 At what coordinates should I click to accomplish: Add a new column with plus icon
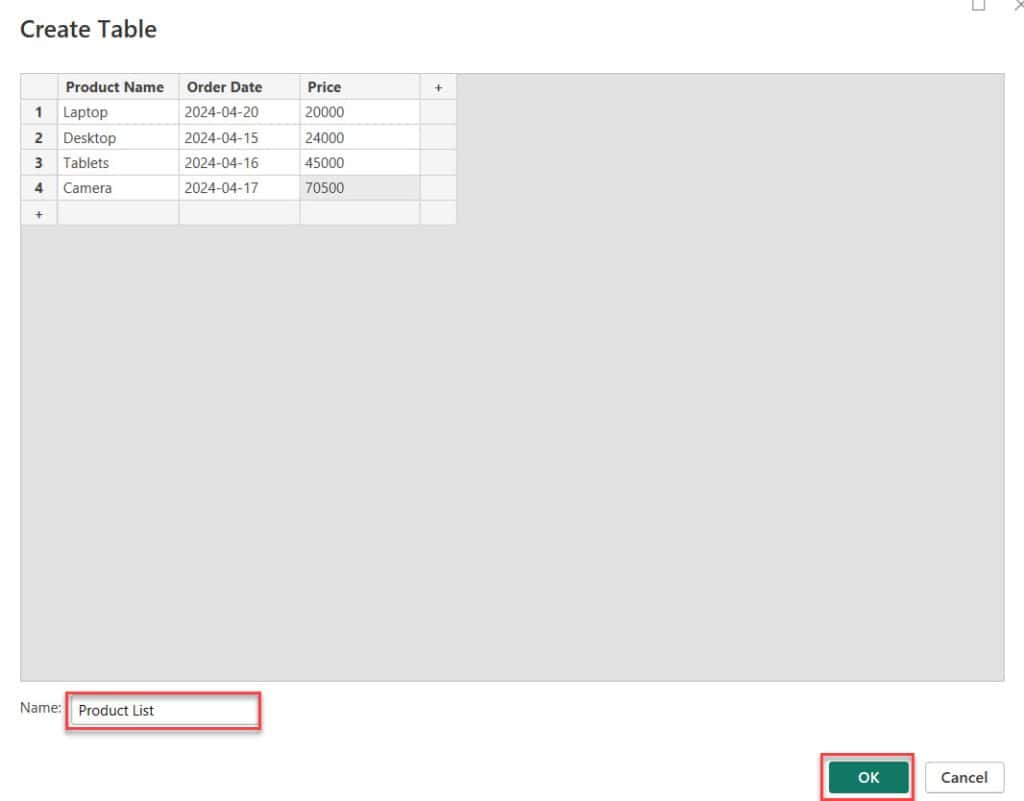(x=438, y=87)
